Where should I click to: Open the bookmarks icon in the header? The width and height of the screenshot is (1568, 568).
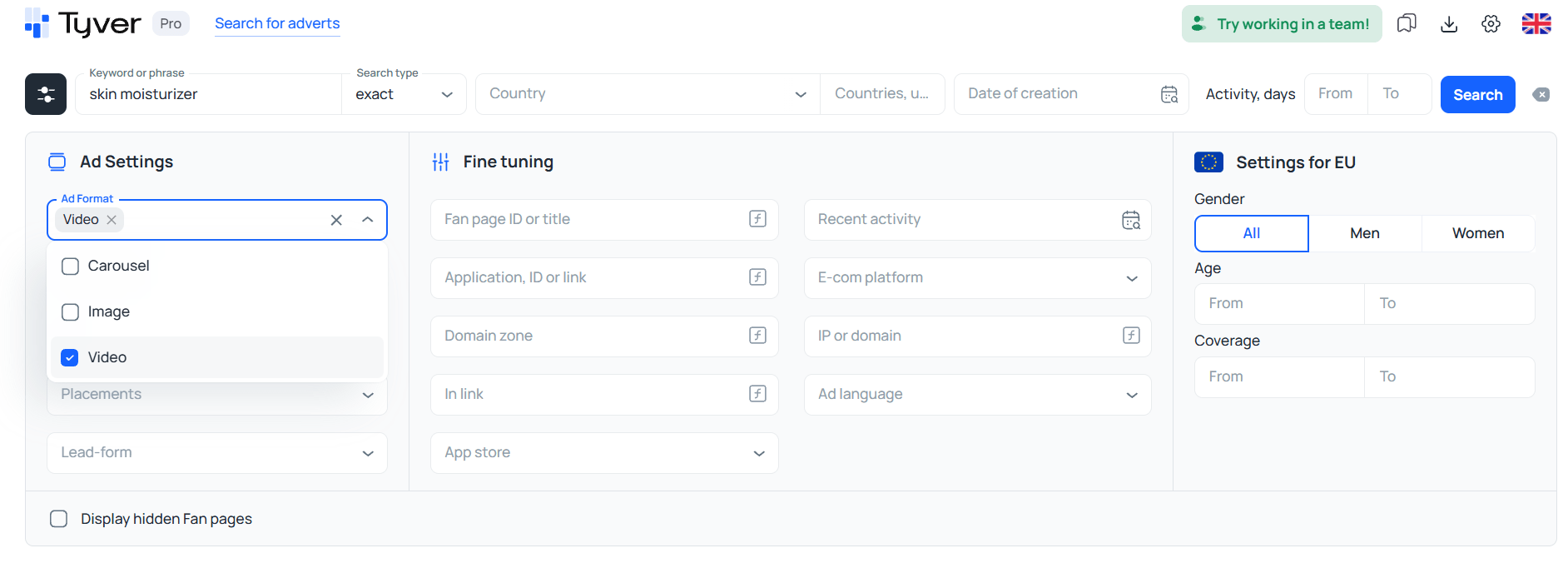coord(1407,23)
